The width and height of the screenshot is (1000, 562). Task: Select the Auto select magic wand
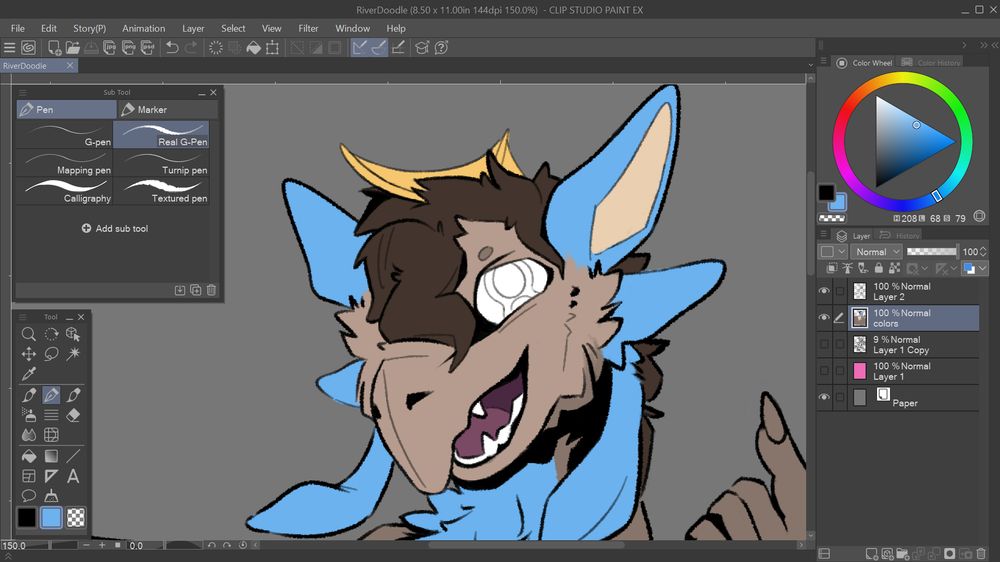(x=73, y=354)
